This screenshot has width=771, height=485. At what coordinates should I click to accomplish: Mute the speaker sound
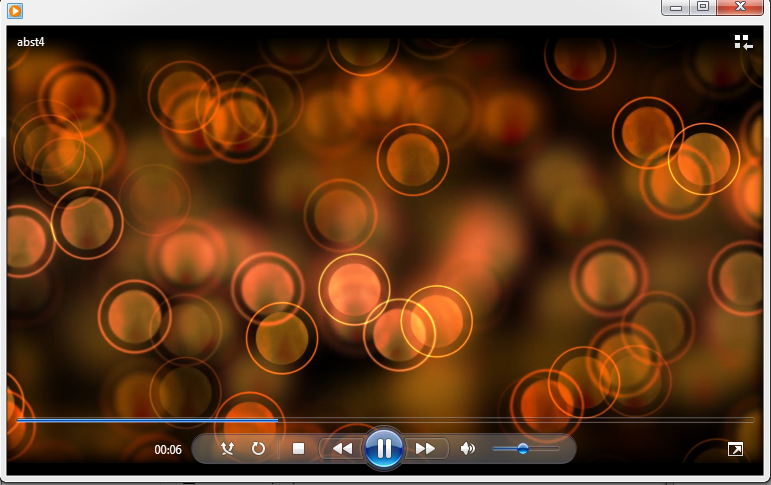[467, 449]
